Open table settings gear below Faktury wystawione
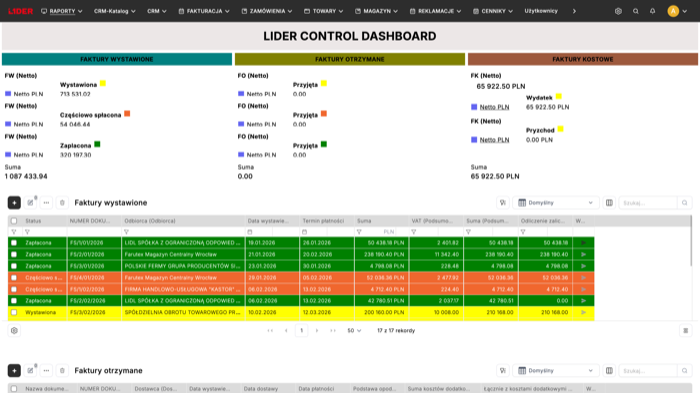 click(14, 330)
